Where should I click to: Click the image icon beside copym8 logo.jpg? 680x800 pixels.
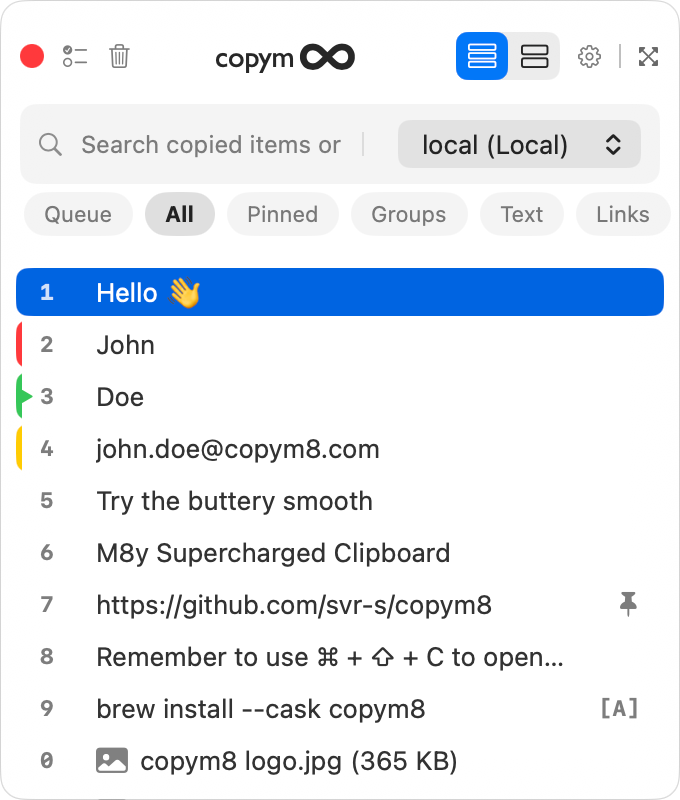pyautogui.click(x=112, y=760)
